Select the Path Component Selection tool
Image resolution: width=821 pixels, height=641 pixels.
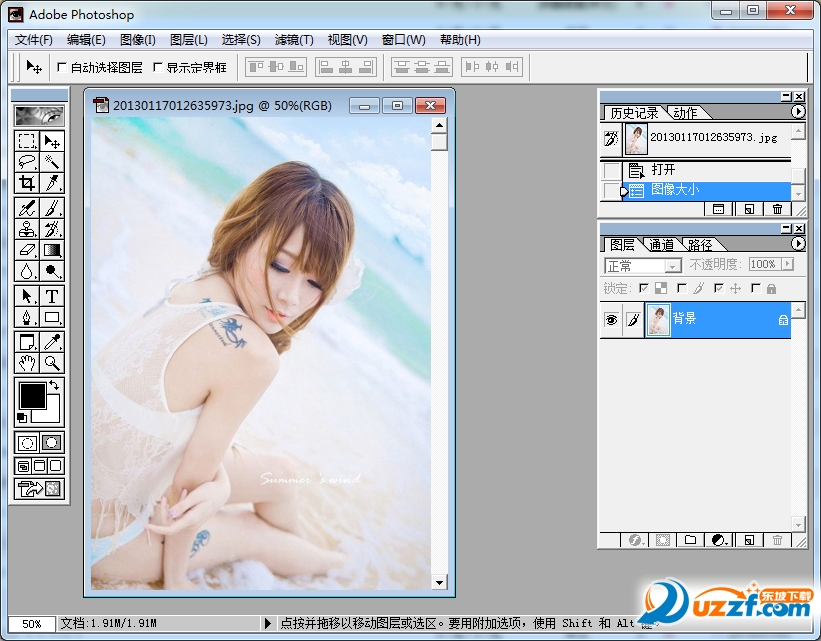[27, 296]
